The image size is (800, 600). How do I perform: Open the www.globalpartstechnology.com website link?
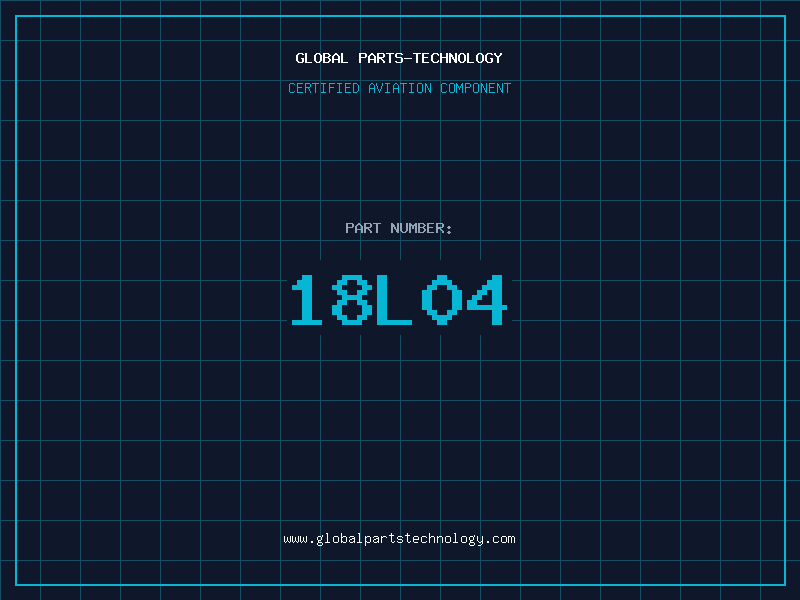(x=399, y=539)
